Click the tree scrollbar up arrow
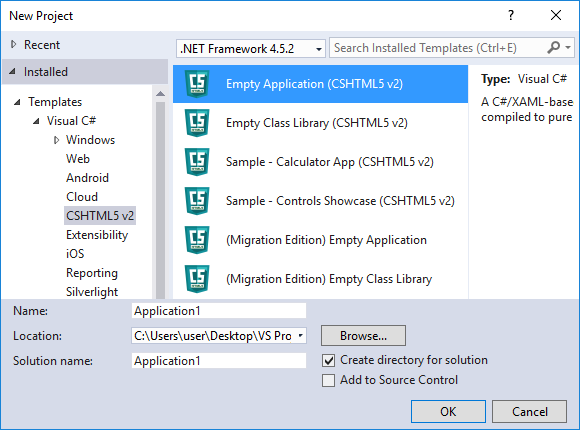Viewport: 580px width, 430px height. tap(160, 94)
